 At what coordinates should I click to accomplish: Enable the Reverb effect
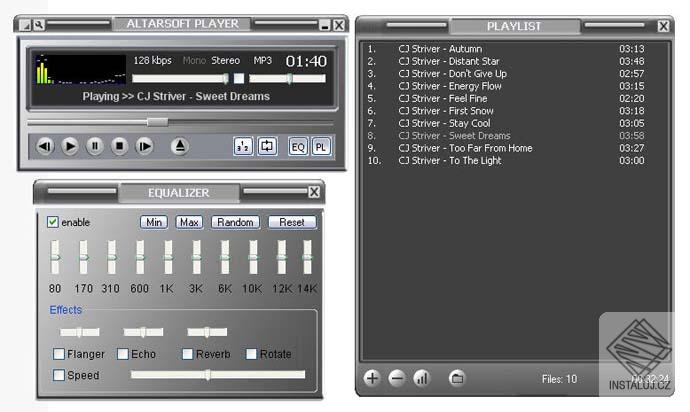(187, 354)
